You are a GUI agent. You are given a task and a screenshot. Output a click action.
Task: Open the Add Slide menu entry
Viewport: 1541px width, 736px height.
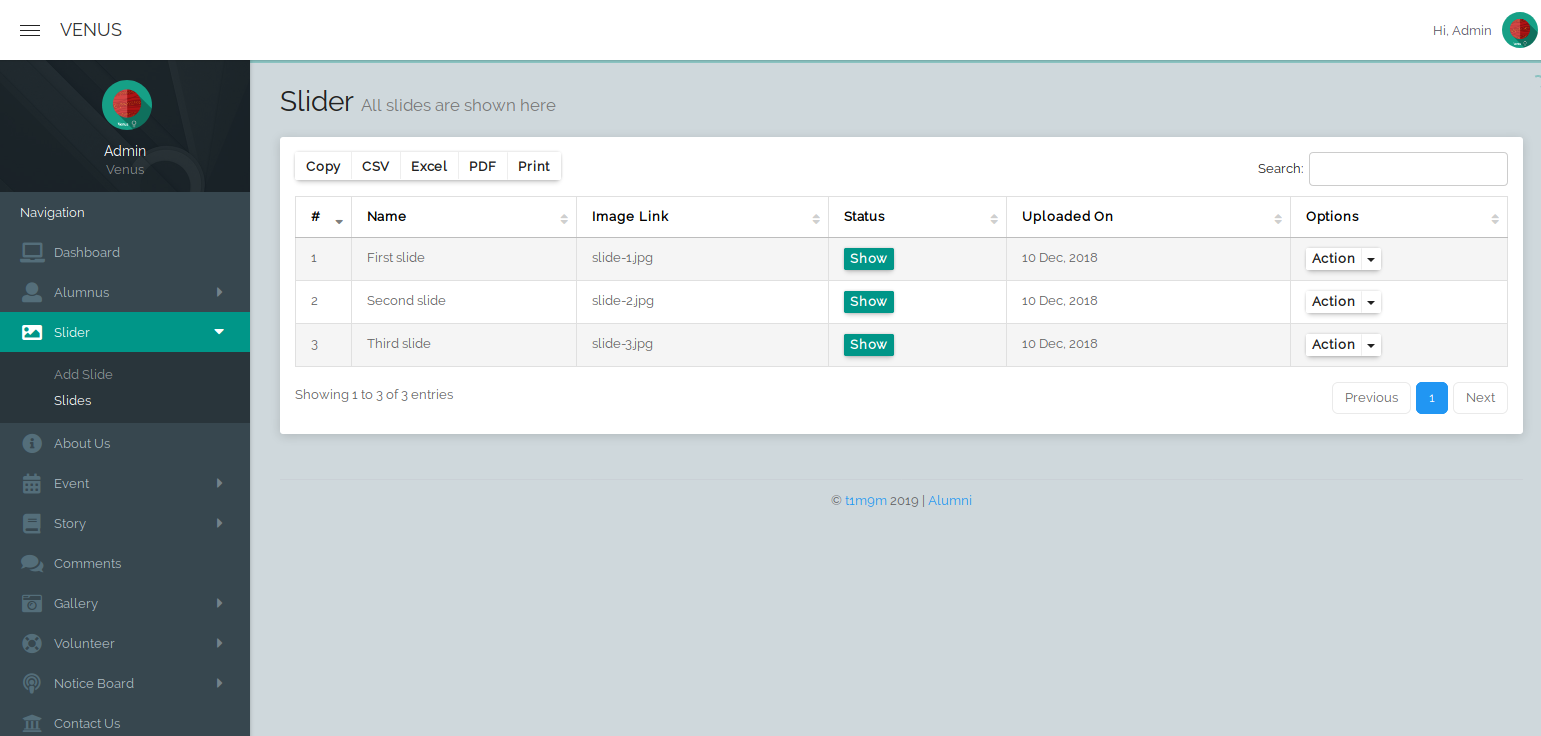[x=83, y=374]
